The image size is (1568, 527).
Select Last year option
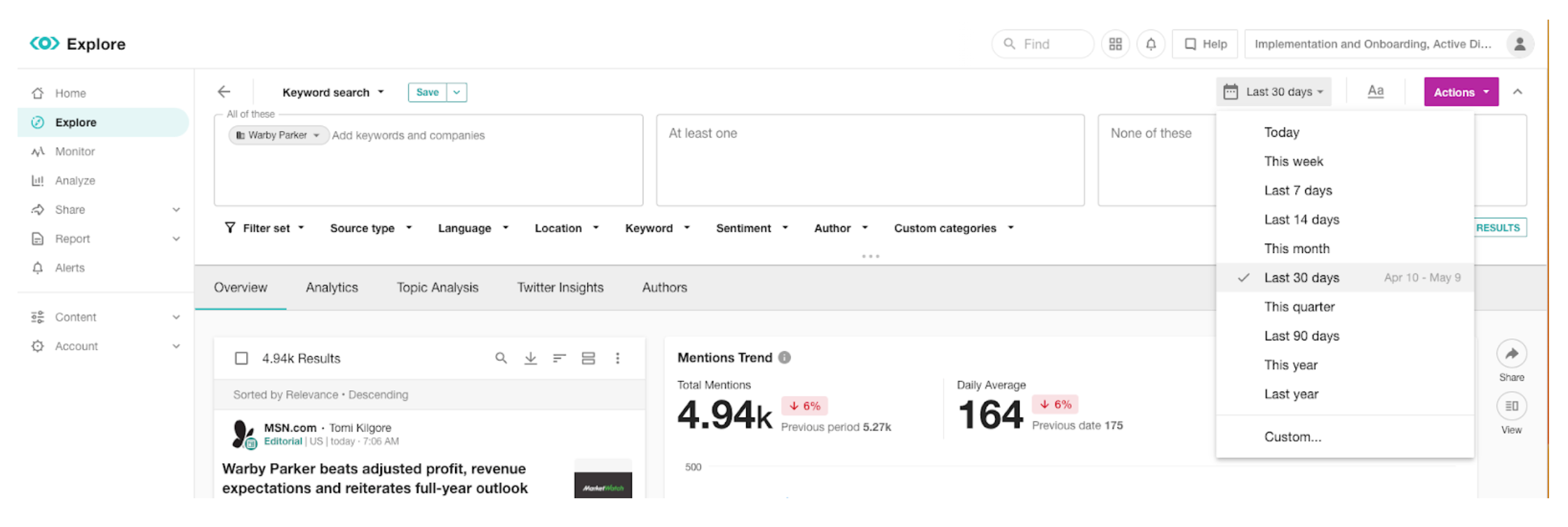[x=1345, y=394]
